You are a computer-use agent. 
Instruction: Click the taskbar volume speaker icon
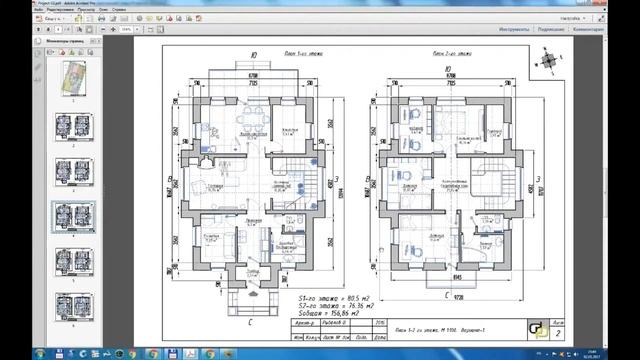pyautogui.click(x=576, y=354)
